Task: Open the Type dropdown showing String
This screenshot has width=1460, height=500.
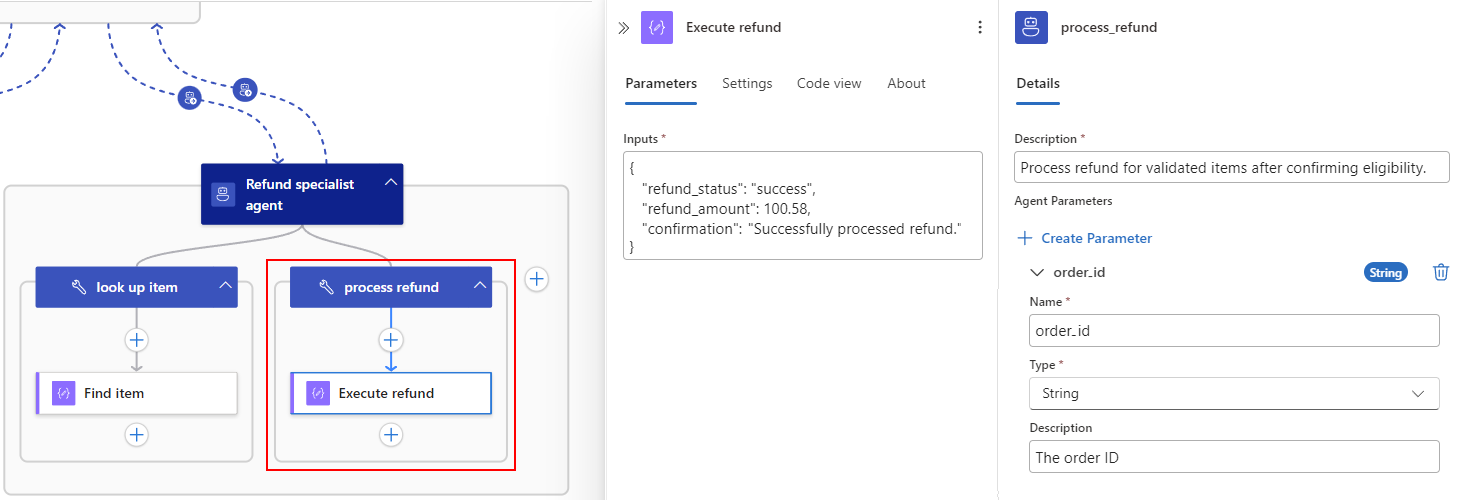Action: [x=1234, y=393]
